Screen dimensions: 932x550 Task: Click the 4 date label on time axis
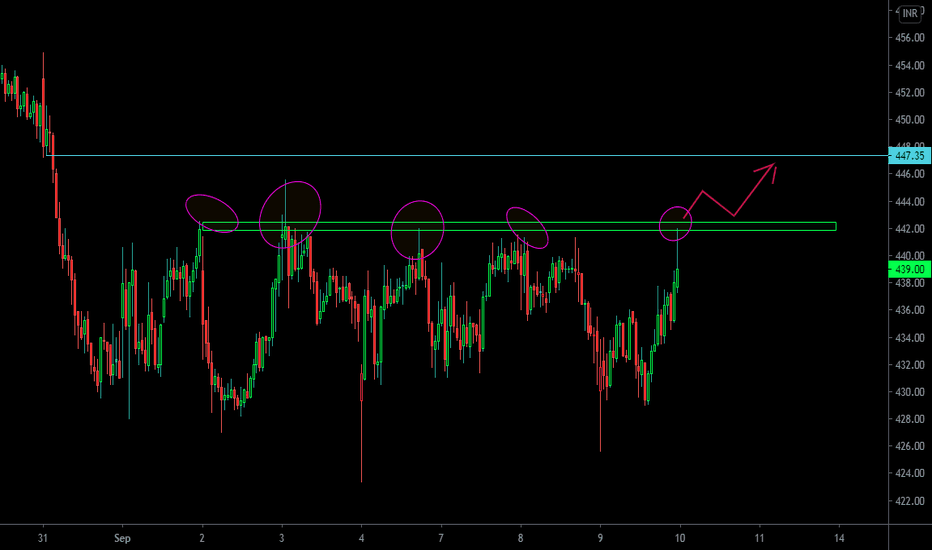361,538
